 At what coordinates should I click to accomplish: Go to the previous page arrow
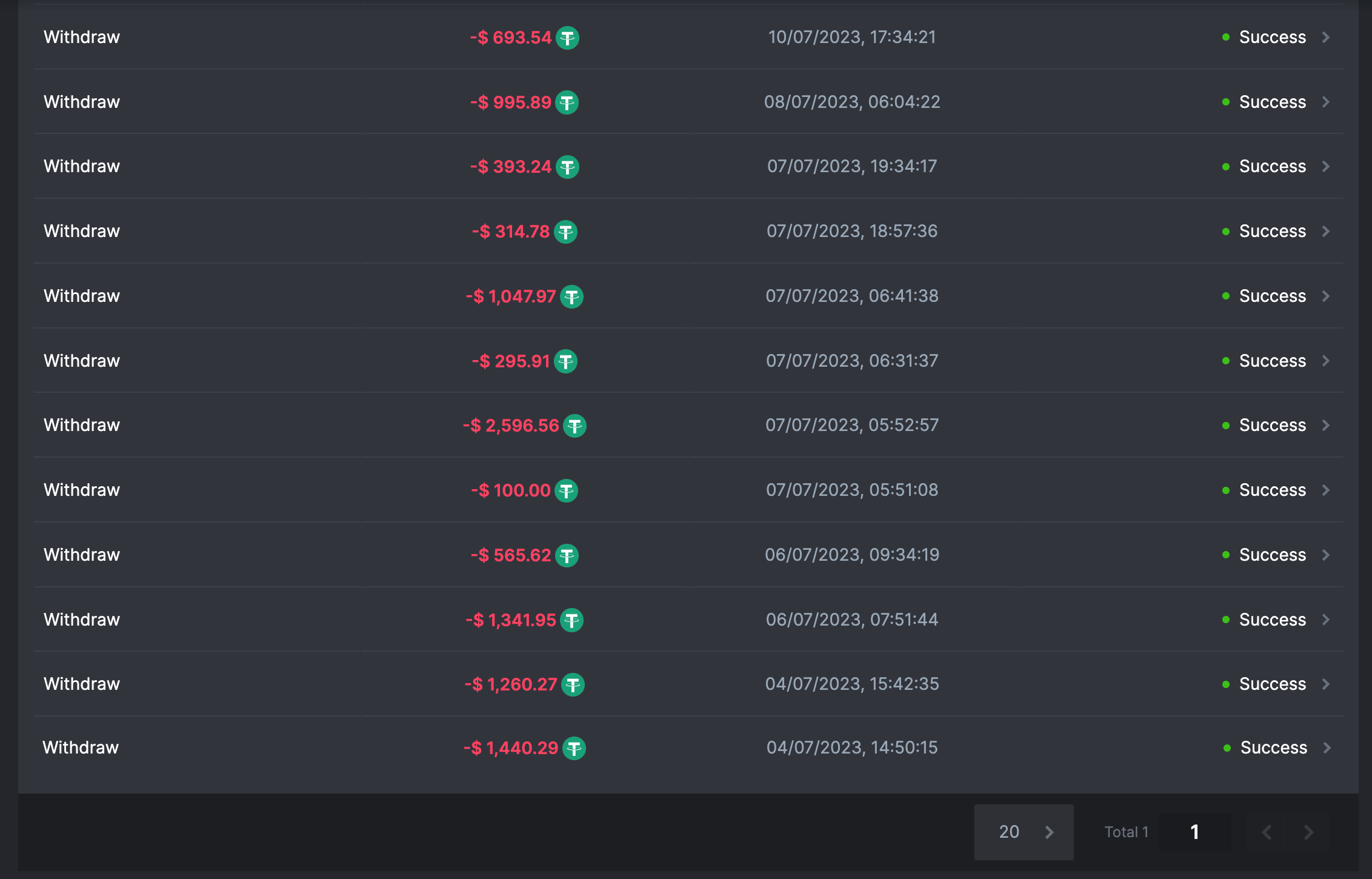[1267, 832]
